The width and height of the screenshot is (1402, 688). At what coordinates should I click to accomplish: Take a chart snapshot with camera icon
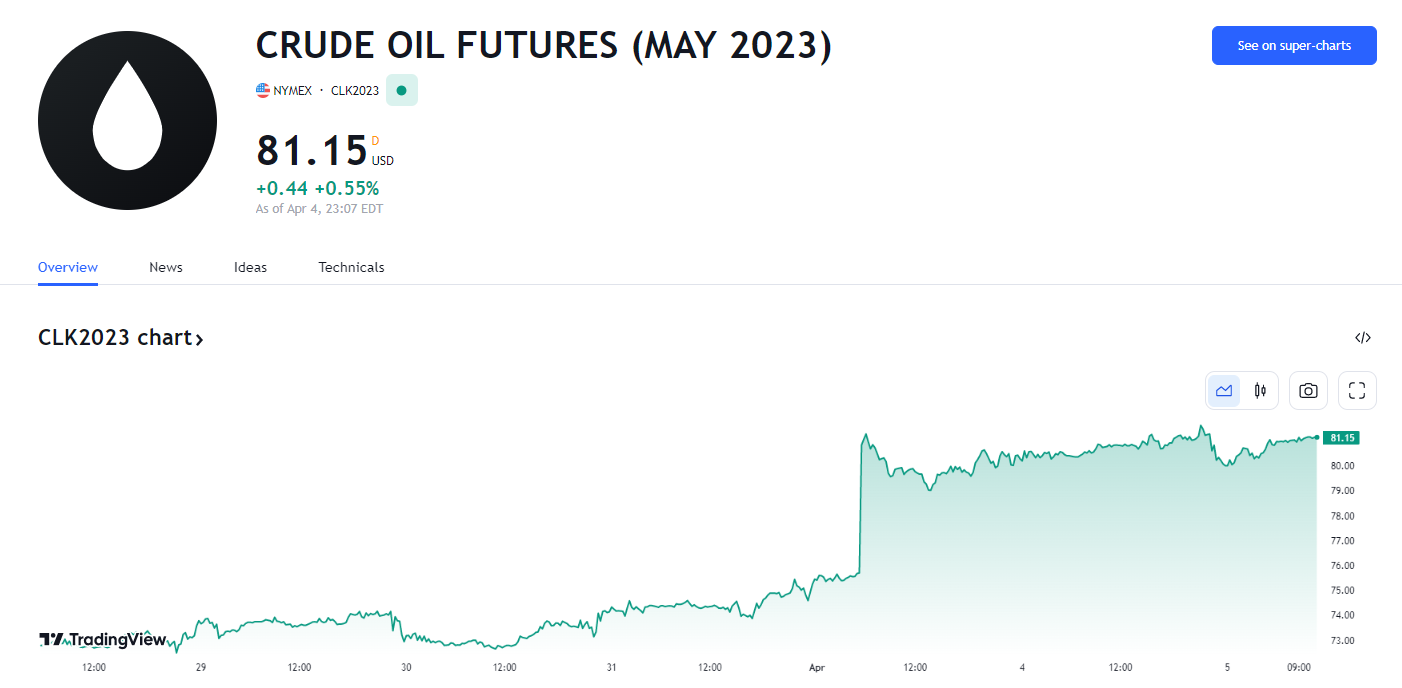click(x=1308, y=391)
